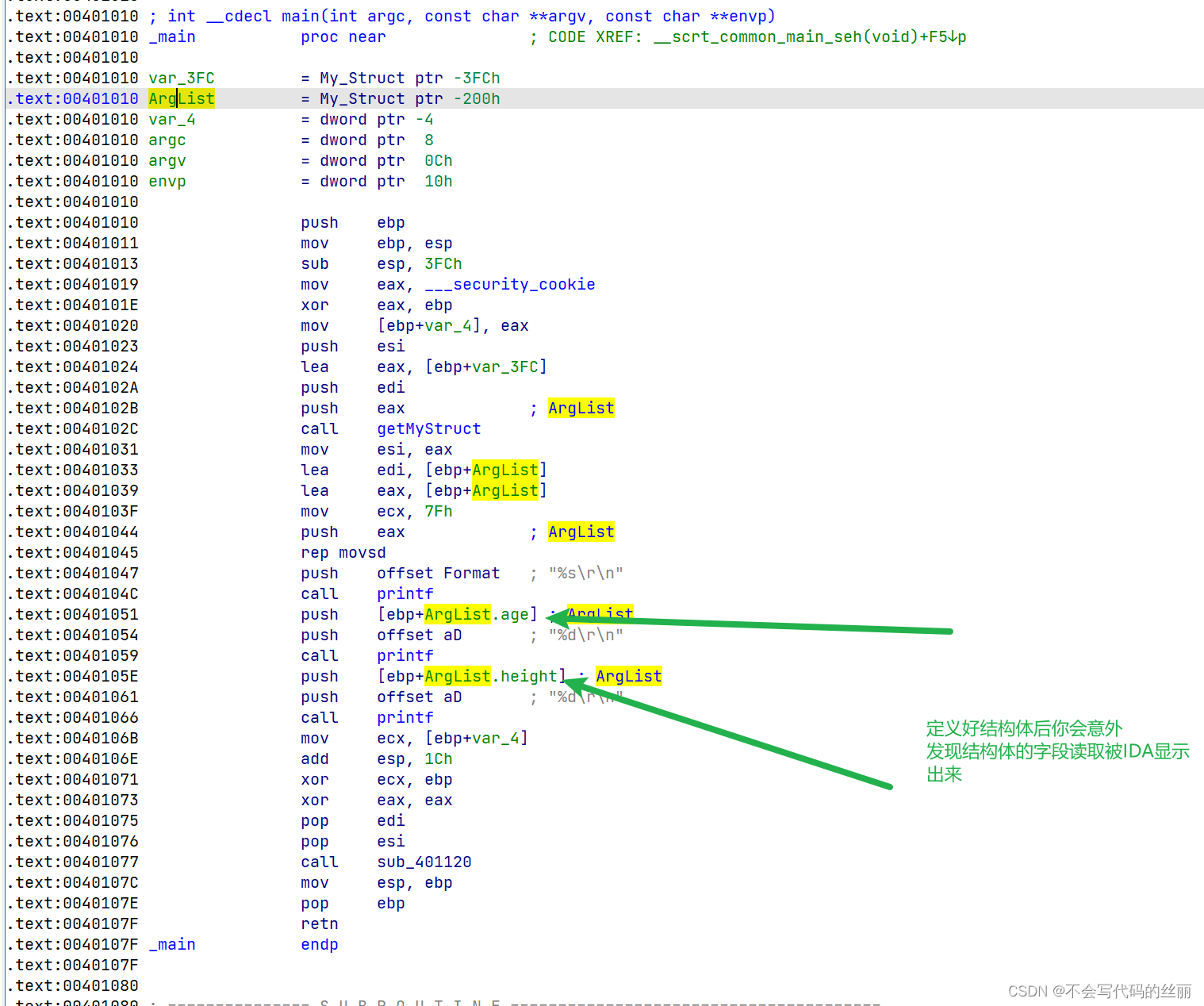Click offset aD at address 00401054
This screenshot has height=1006, width=1204.
click(x=420, y=635)
